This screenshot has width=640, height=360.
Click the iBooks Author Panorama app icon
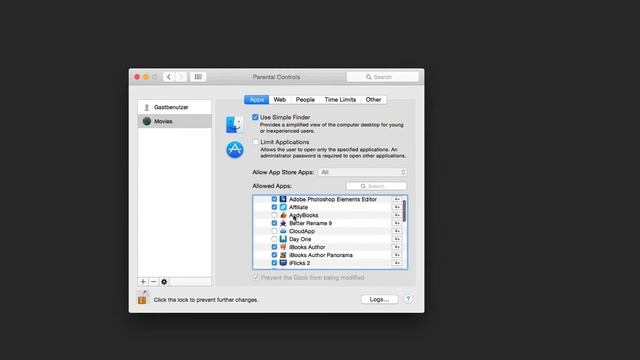283,255
